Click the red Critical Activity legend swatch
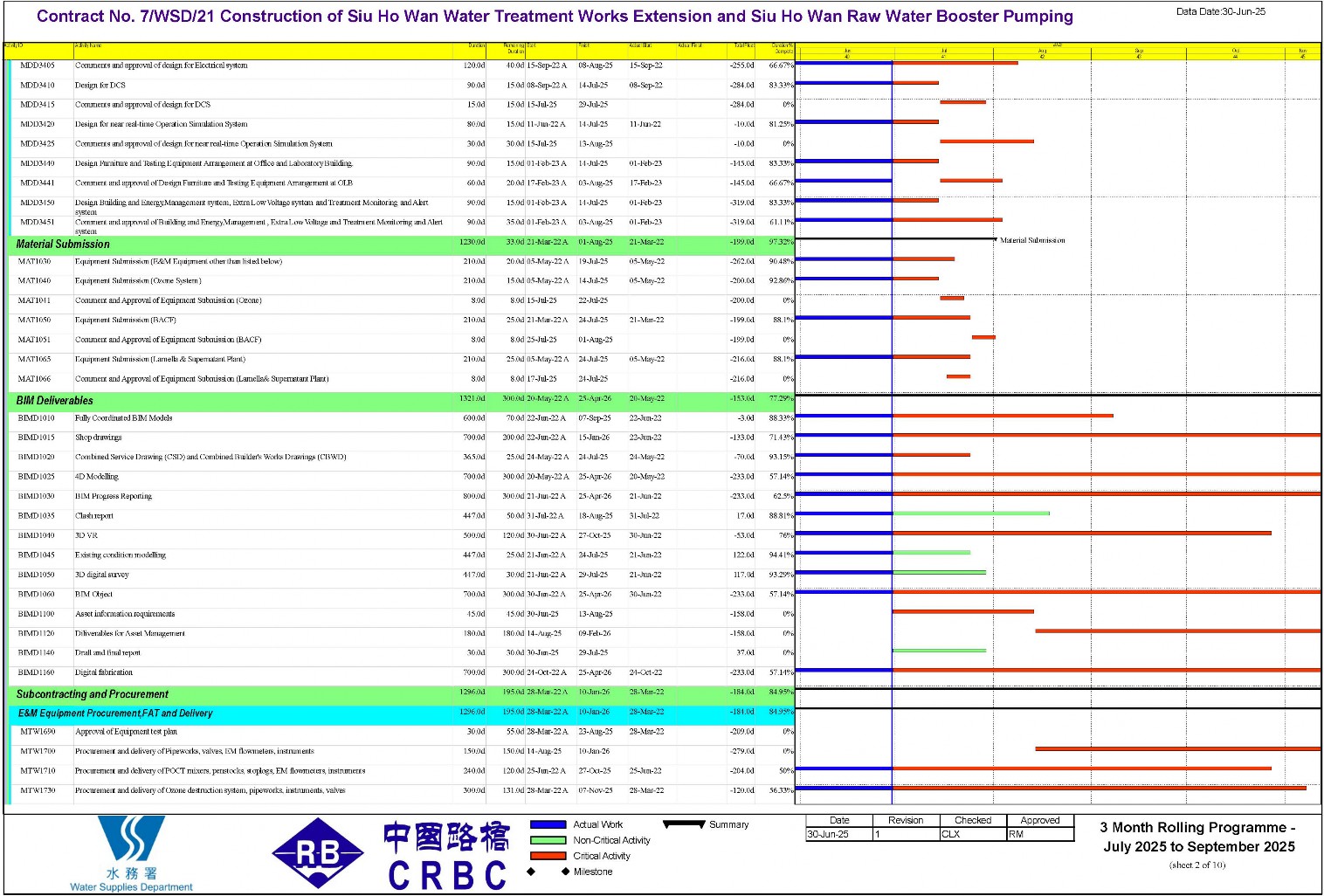 pyautogui.click(x=548, y=856)
